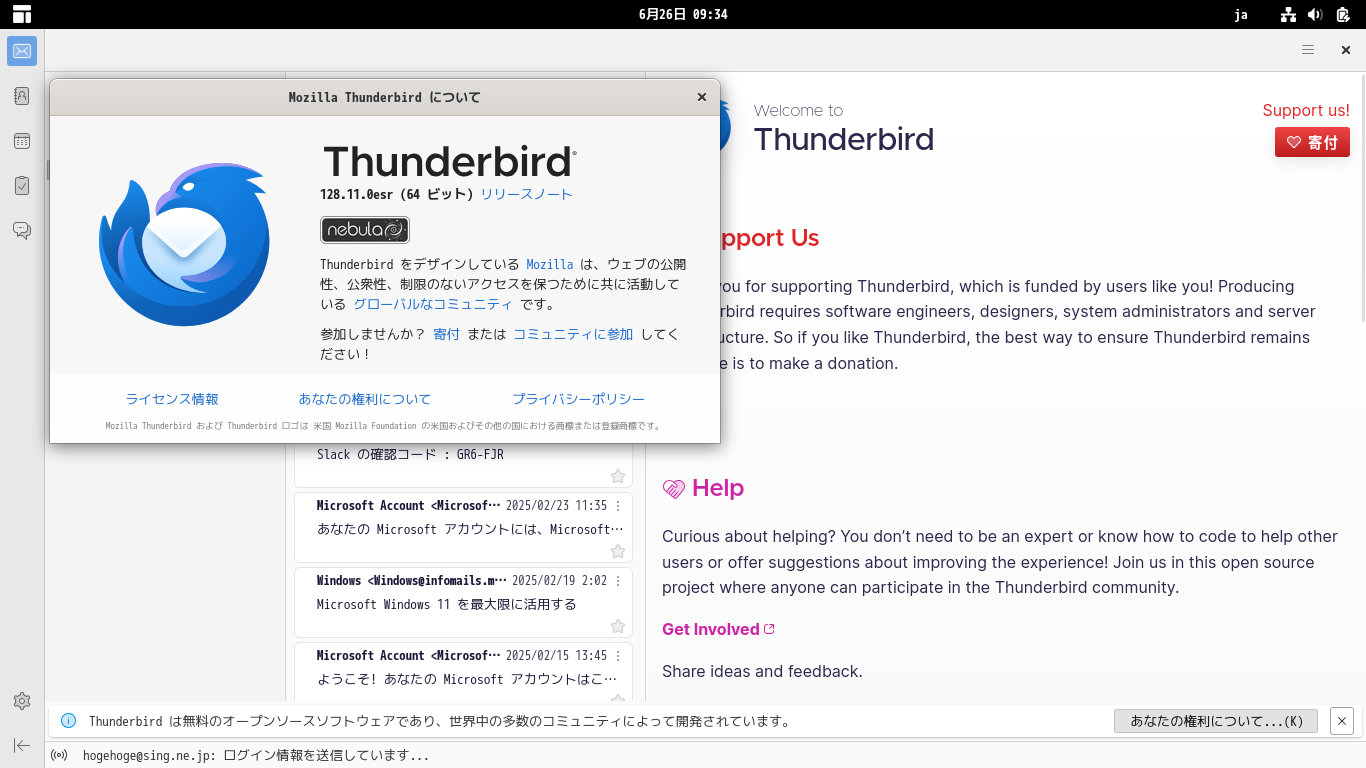
Task: Click the welcome page vertical scrollbar
Action: [x=1361, y=200]
